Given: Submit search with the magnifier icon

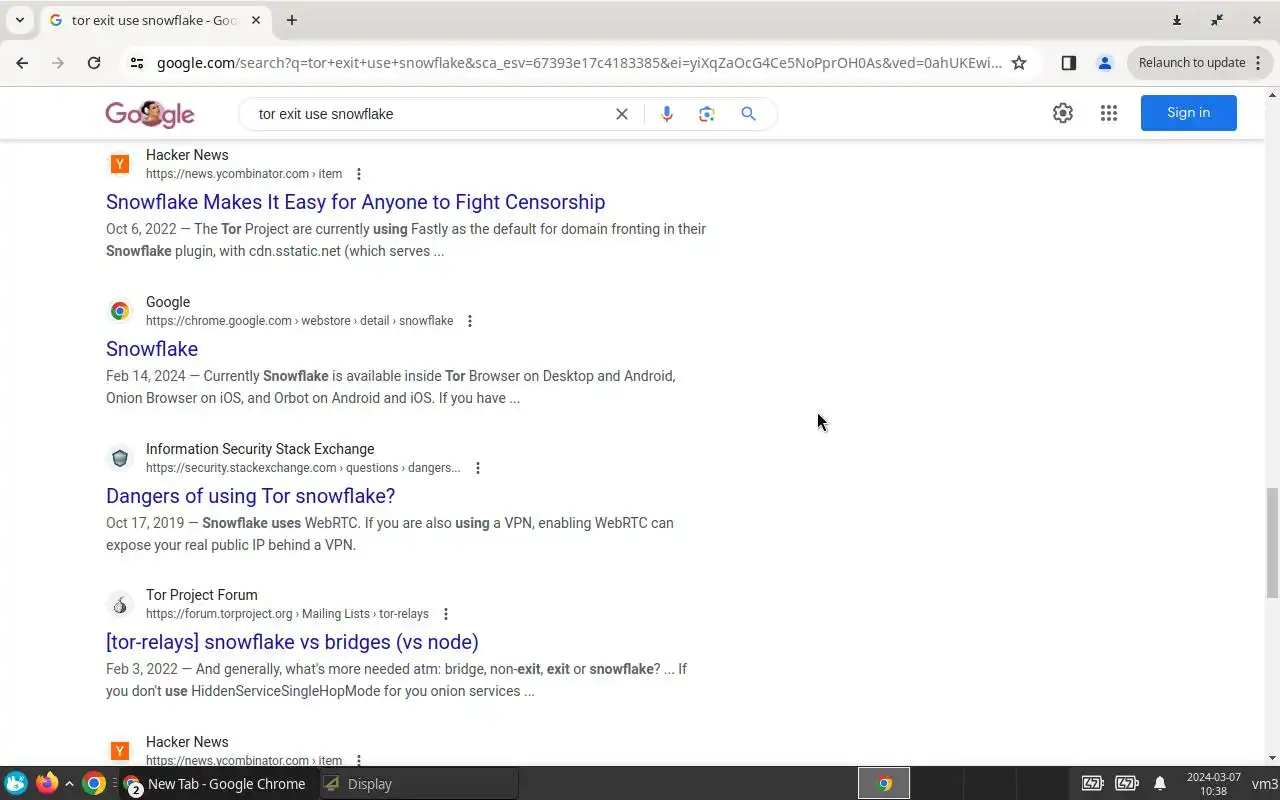Looking at the screenshot, I should [x=748, y=114].
